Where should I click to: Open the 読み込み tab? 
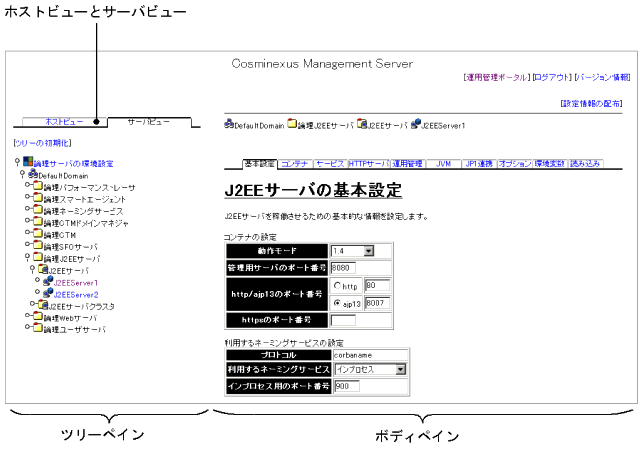pyautogui.click(x=585, y=164)
